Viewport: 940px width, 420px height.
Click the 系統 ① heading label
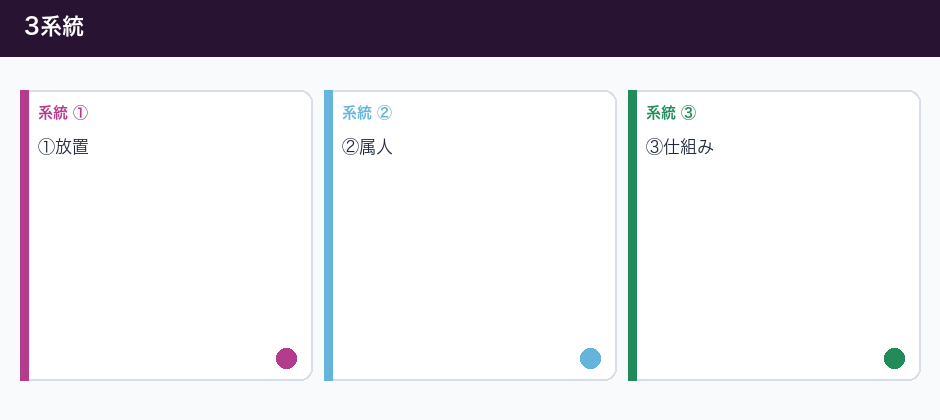pos(63,113)
